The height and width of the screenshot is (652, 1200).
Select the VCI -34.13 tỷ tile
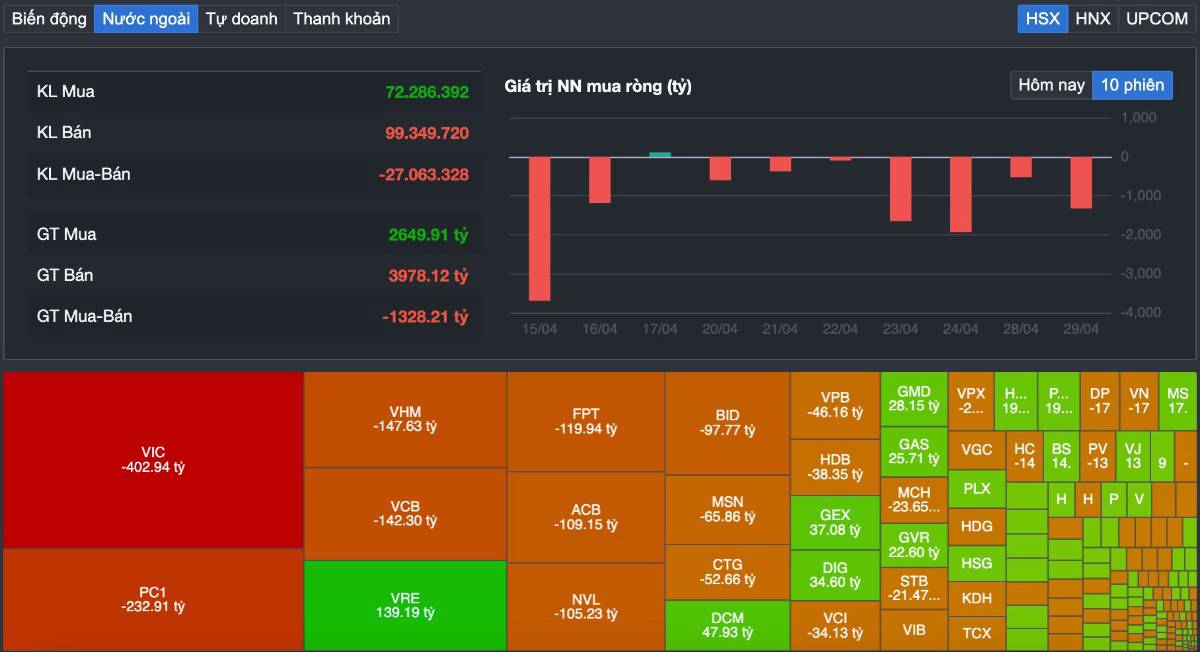(x=835, y=626)
